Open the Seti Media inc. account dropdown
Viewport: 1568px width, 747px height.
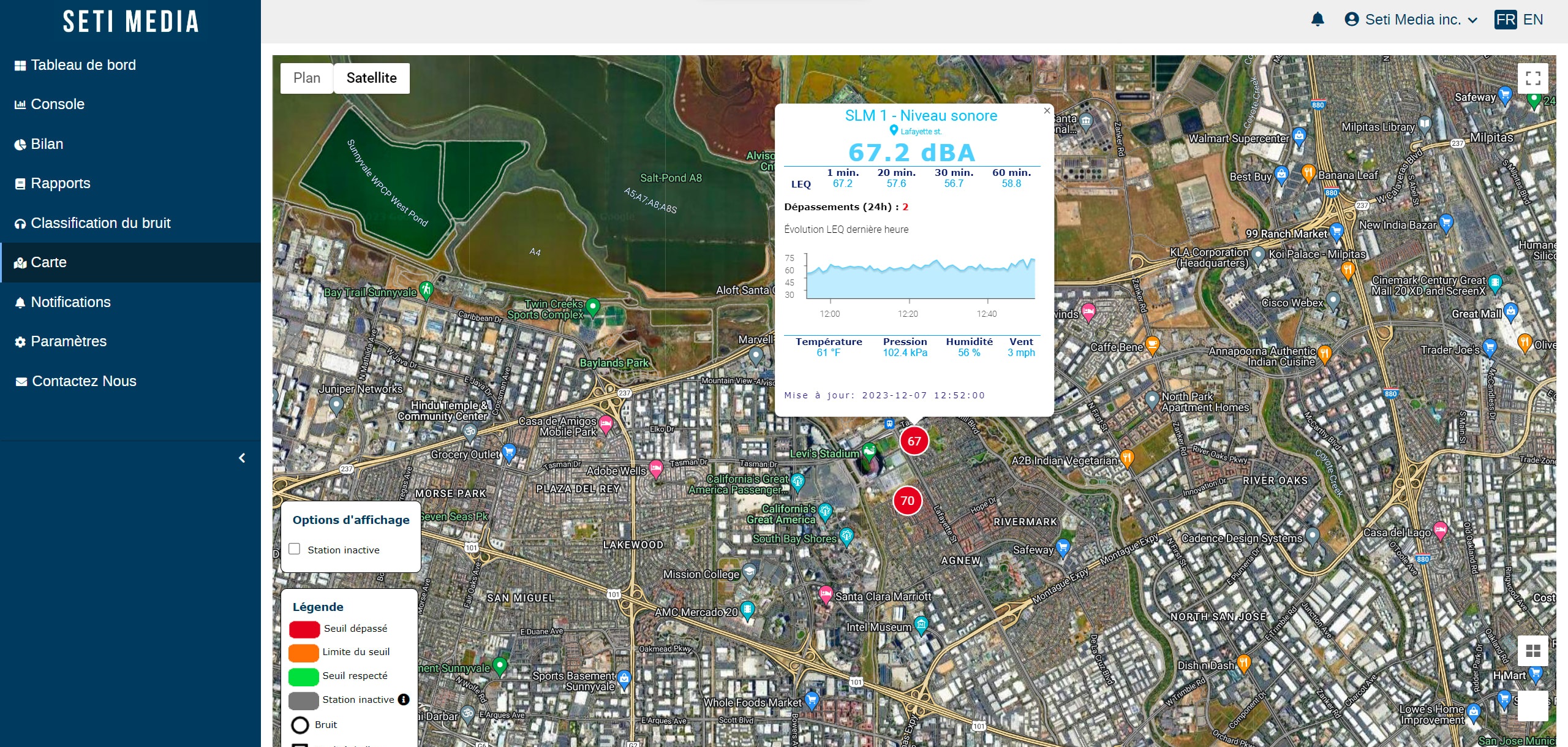coord(1411,20)
